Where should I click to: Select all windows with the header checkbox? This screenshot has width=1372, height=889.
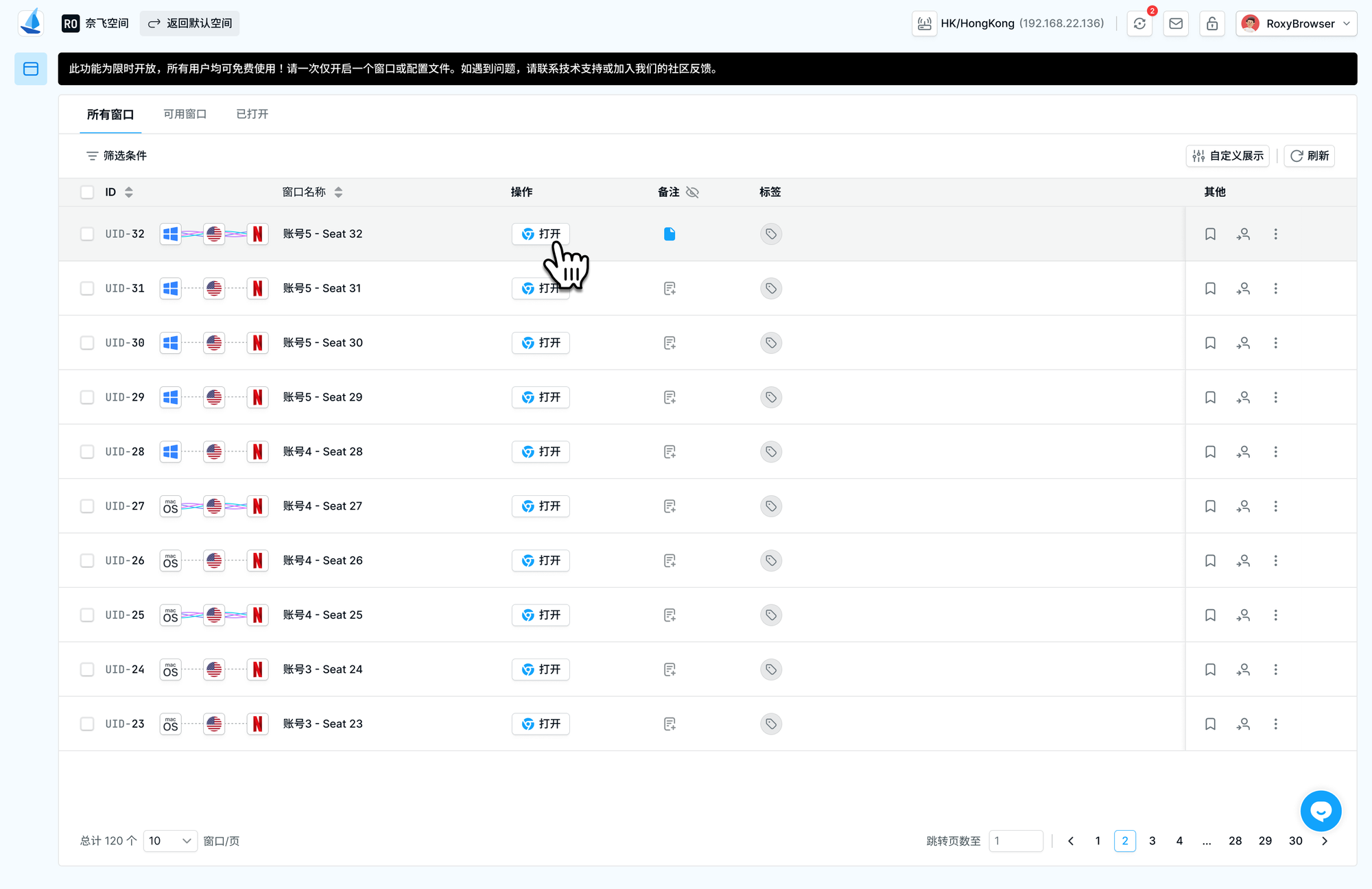(x=87, y=192)
